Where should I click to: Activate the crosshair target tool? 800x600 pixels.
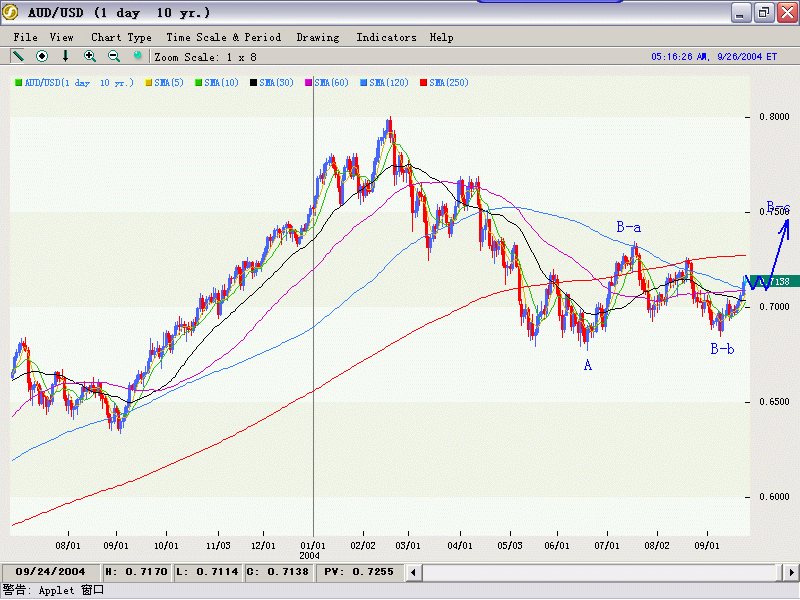(x=42, y=56)
